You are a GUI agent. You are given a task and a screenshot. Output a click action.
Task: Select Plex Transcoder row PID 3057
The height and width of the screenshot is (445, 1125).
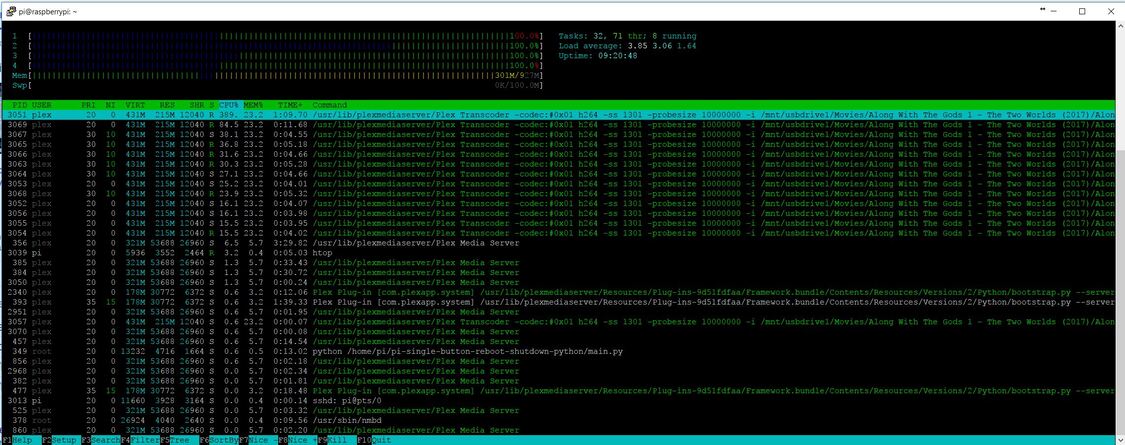[560, 322]
